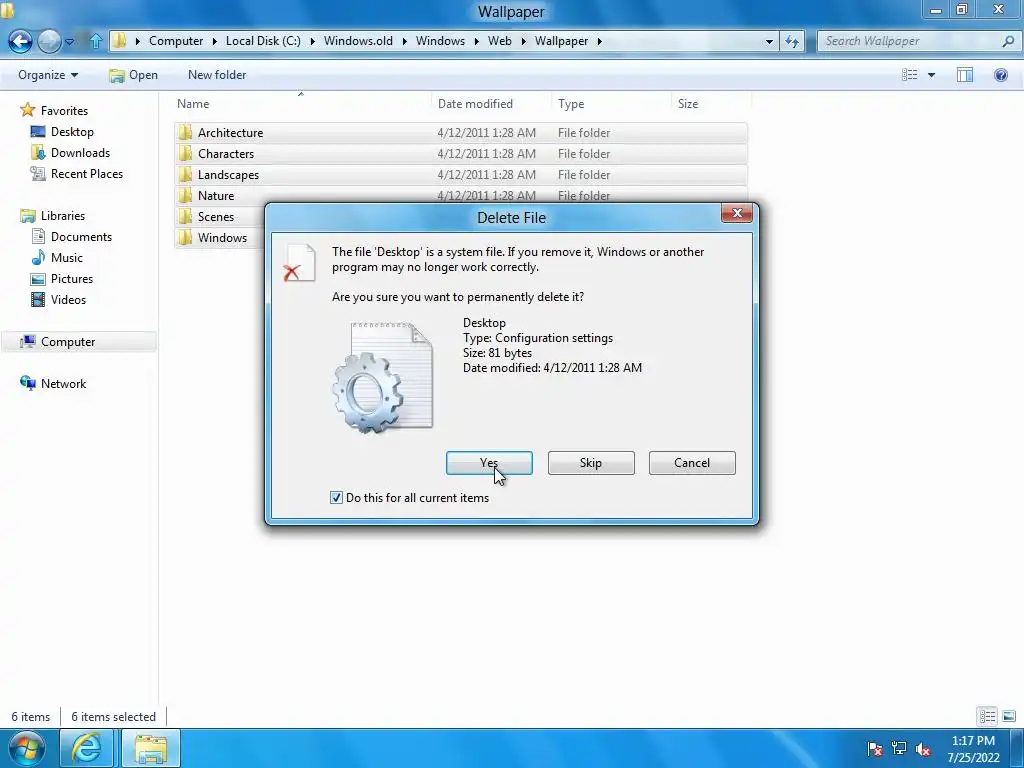Close the Delete File dialog

(x=737, y=213)
